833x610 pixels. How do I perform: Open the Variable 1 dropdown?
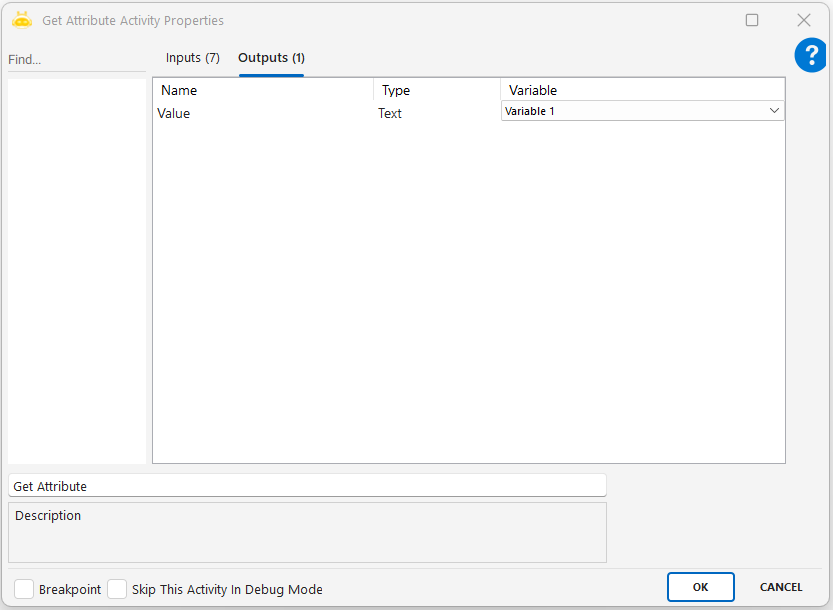[640, 111]
